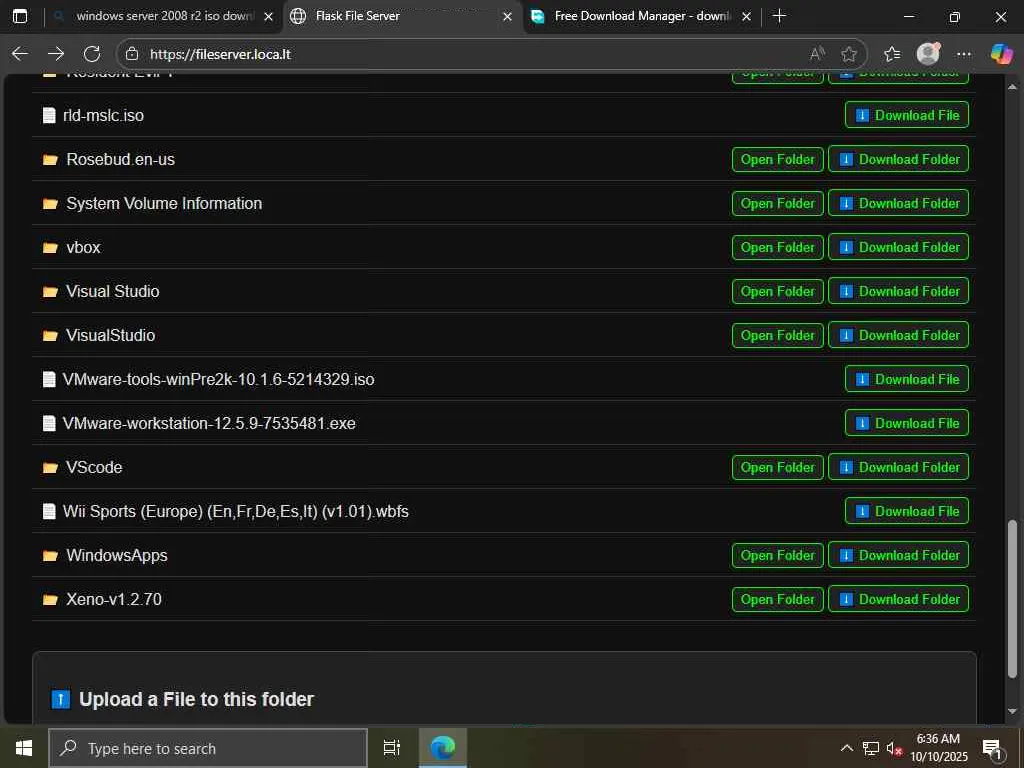Click the VScode folder icon
Image resolution: width=1024 pixels, height=768 pixels.
pos(50,468)
